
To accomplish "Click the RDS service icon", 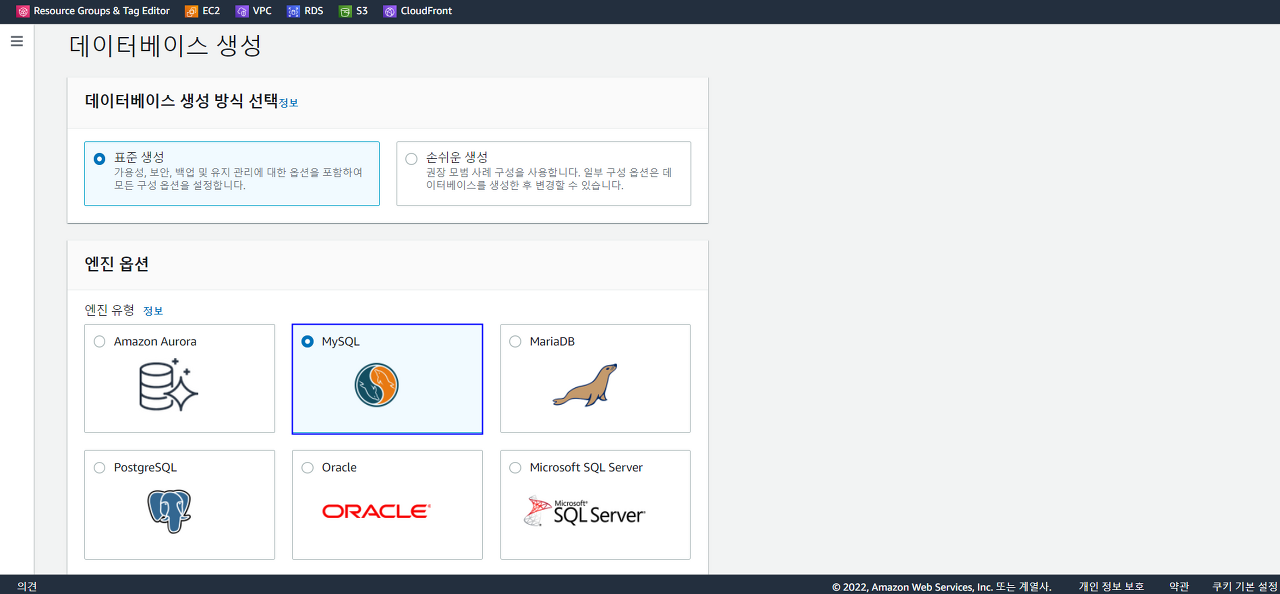I will (293, 11).
